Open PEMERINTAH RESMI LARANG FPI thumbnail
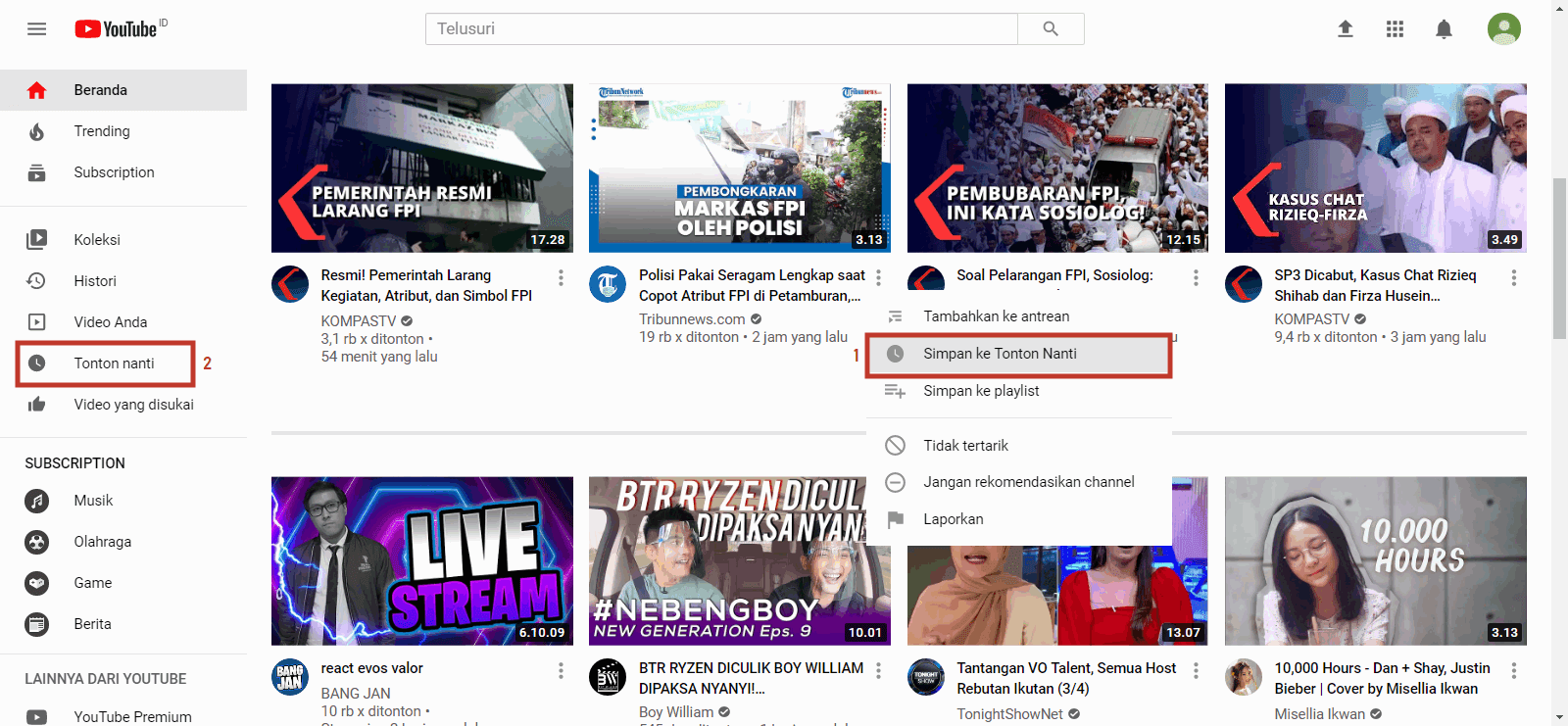The height and width of the screenshot is (726, 1568). [x=422, y=169]
